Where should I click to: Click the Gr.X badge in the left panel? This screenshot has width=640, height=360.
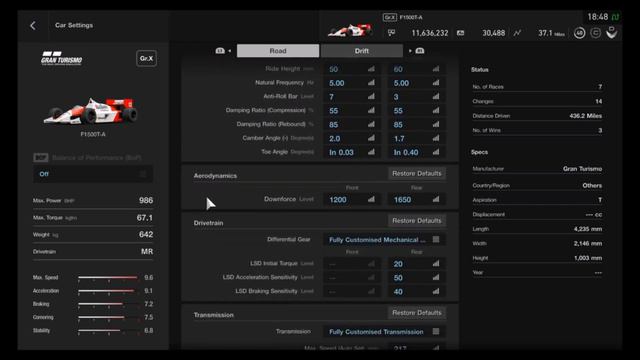click(x=146, y=58)
